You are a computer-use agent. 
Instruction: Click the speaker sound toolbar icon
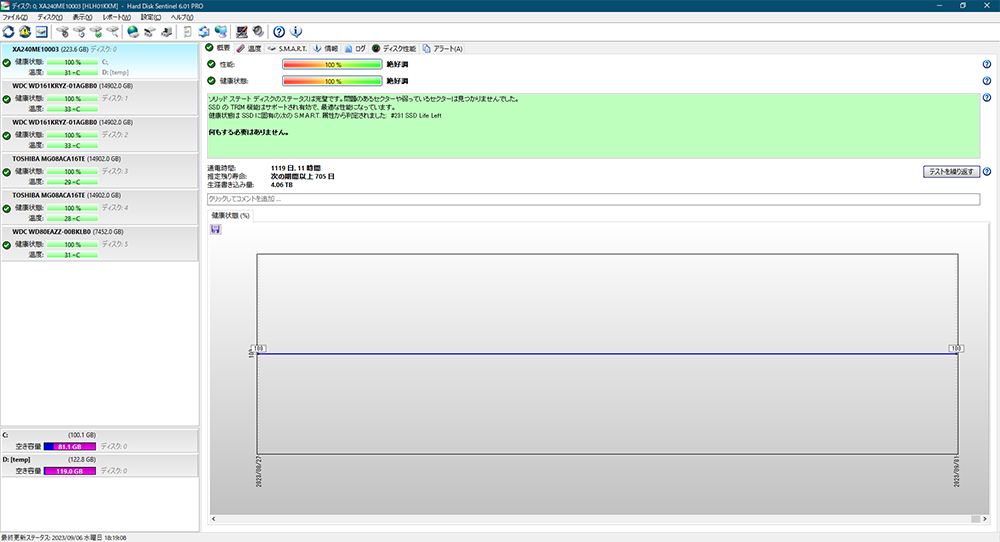coord(258,31)
